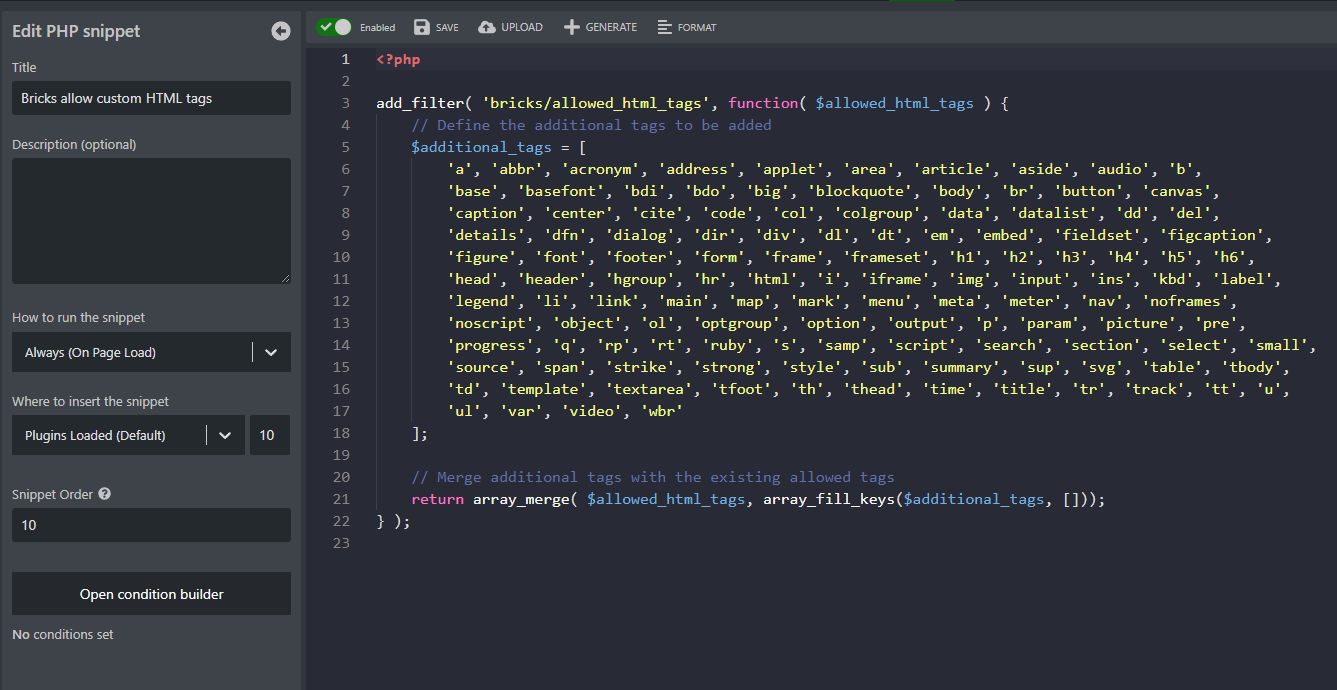This screenshot has width=1337, height=690.
Task: Click the SAVE label in toolbar
Action: (447, 28)
